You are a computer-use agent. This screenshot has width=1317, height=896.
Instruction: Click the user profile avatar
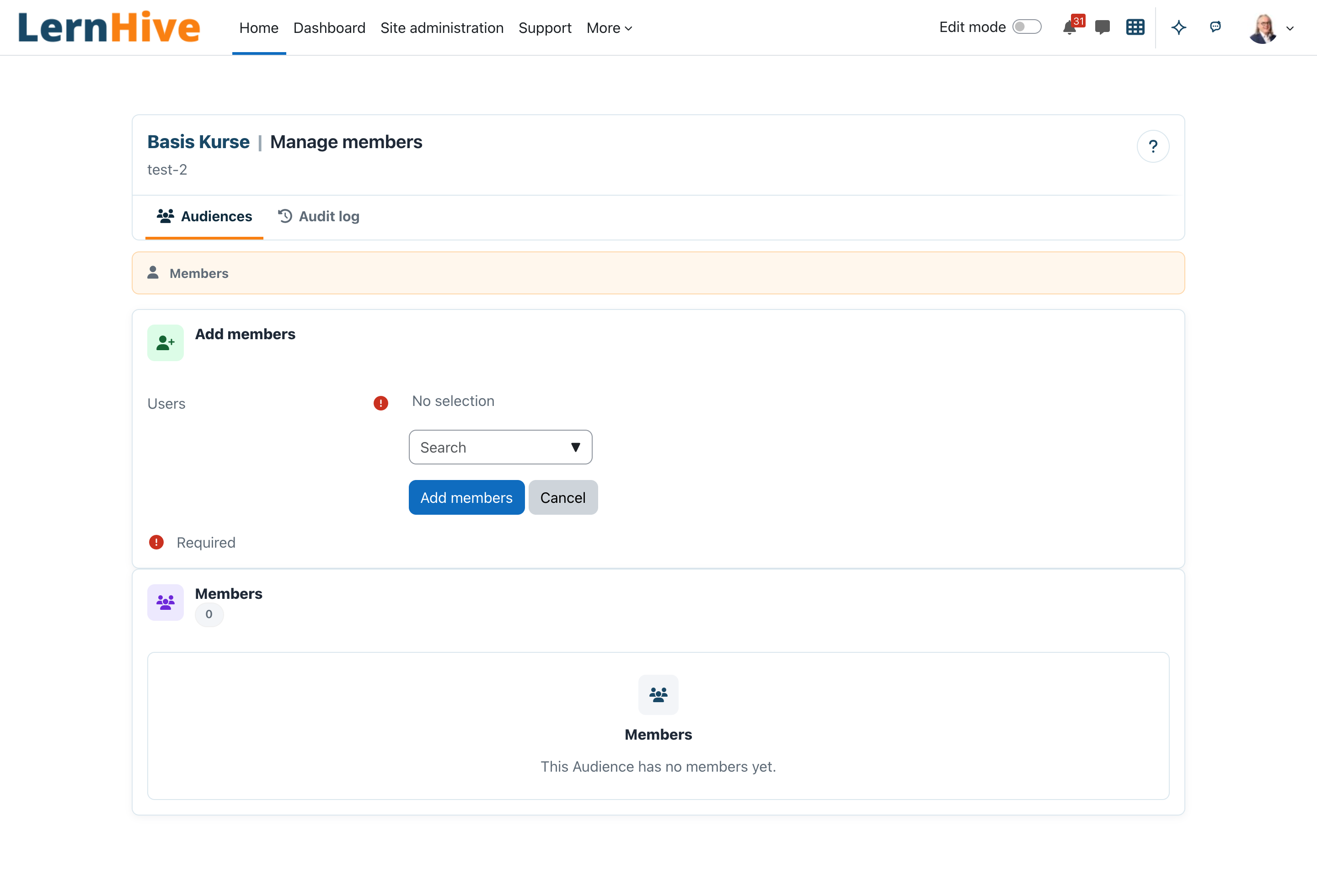[1263, 28]
